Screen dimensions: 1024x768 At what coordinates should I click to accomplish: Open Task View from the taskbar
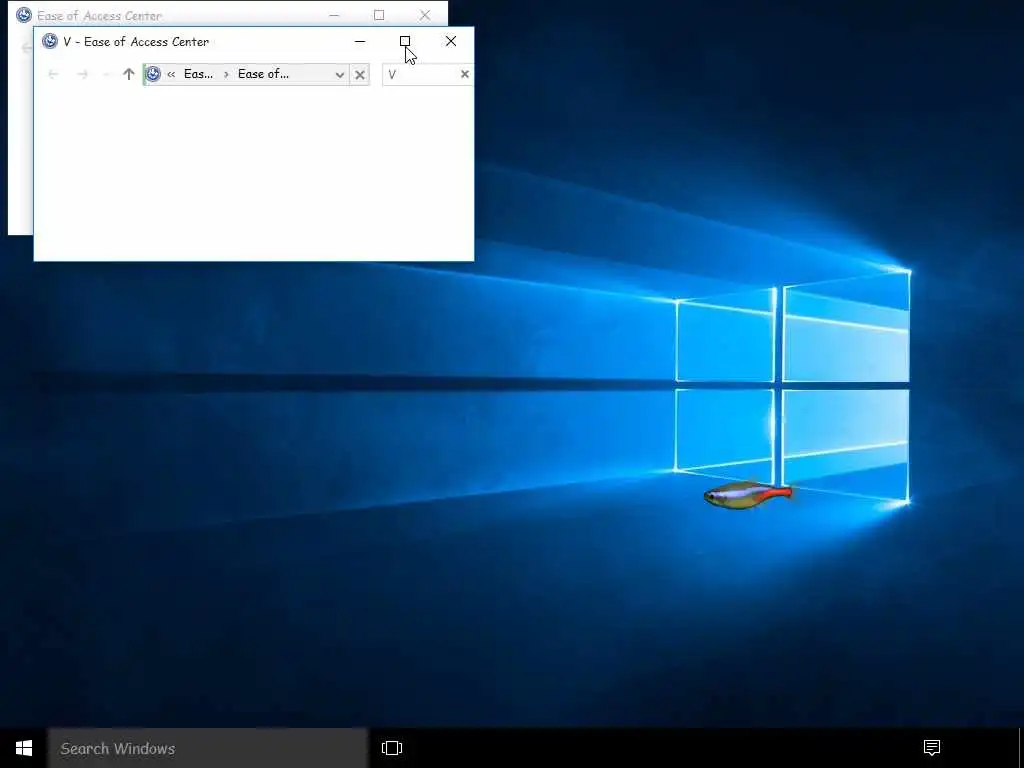point(392,748)
